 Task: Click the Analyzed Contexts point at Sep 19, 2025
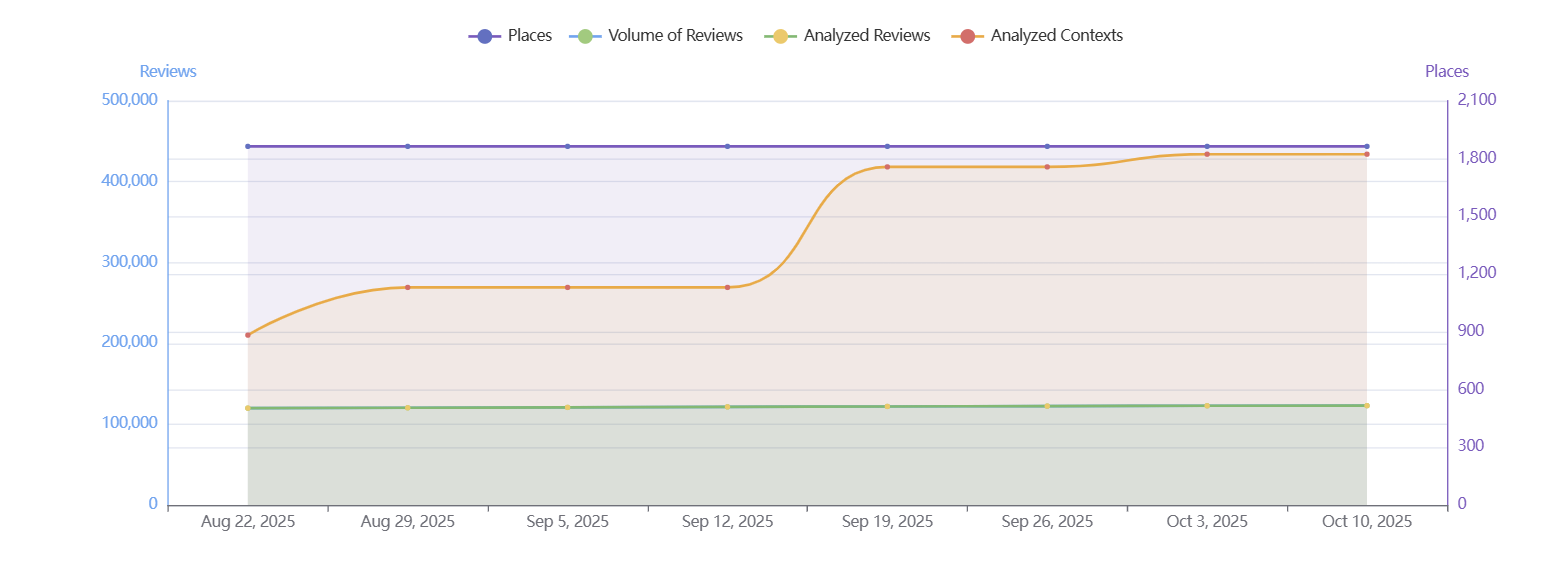[x=887, y=167]
